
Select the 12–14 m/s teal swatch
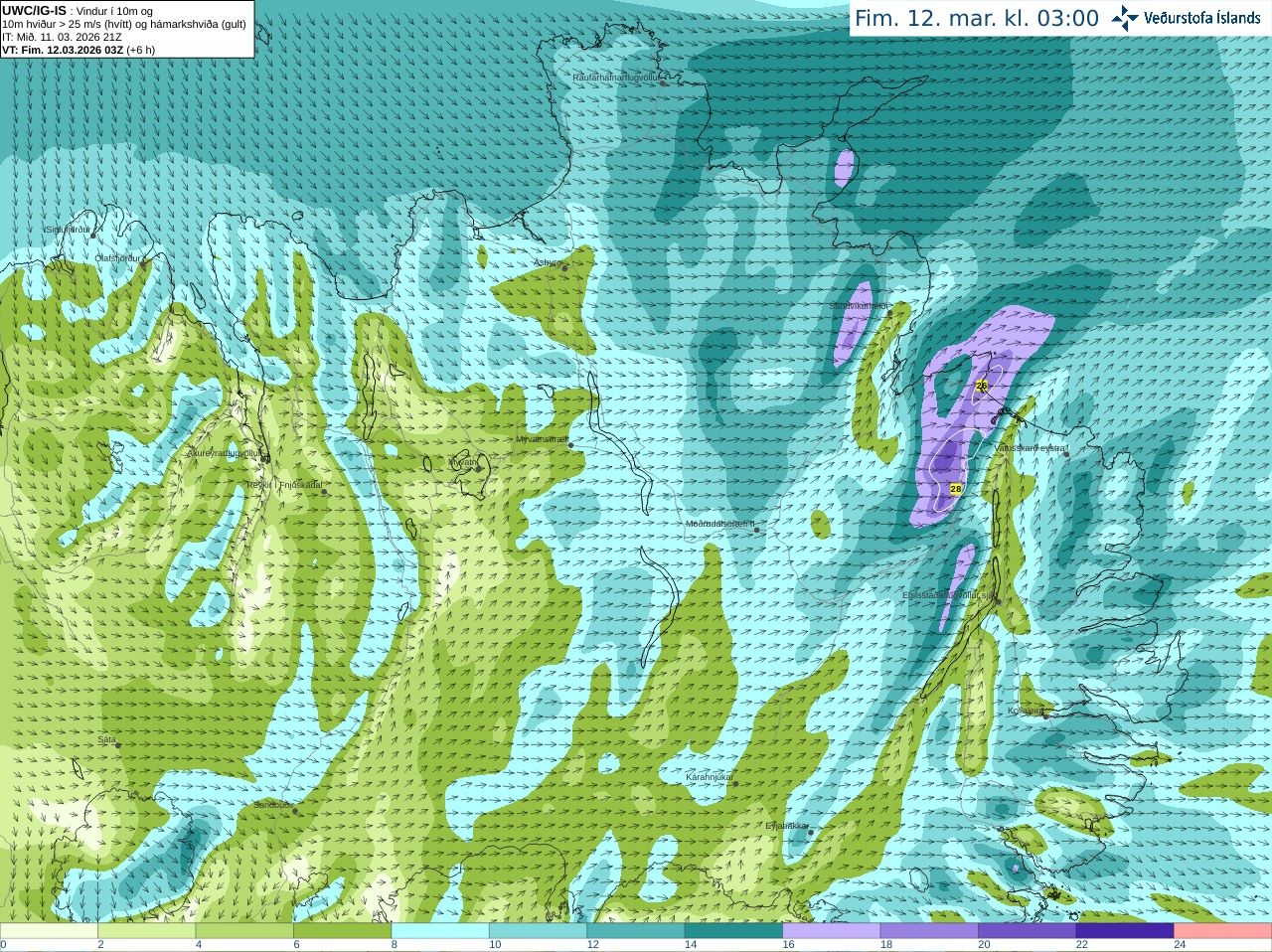click(x=636, y=931)
